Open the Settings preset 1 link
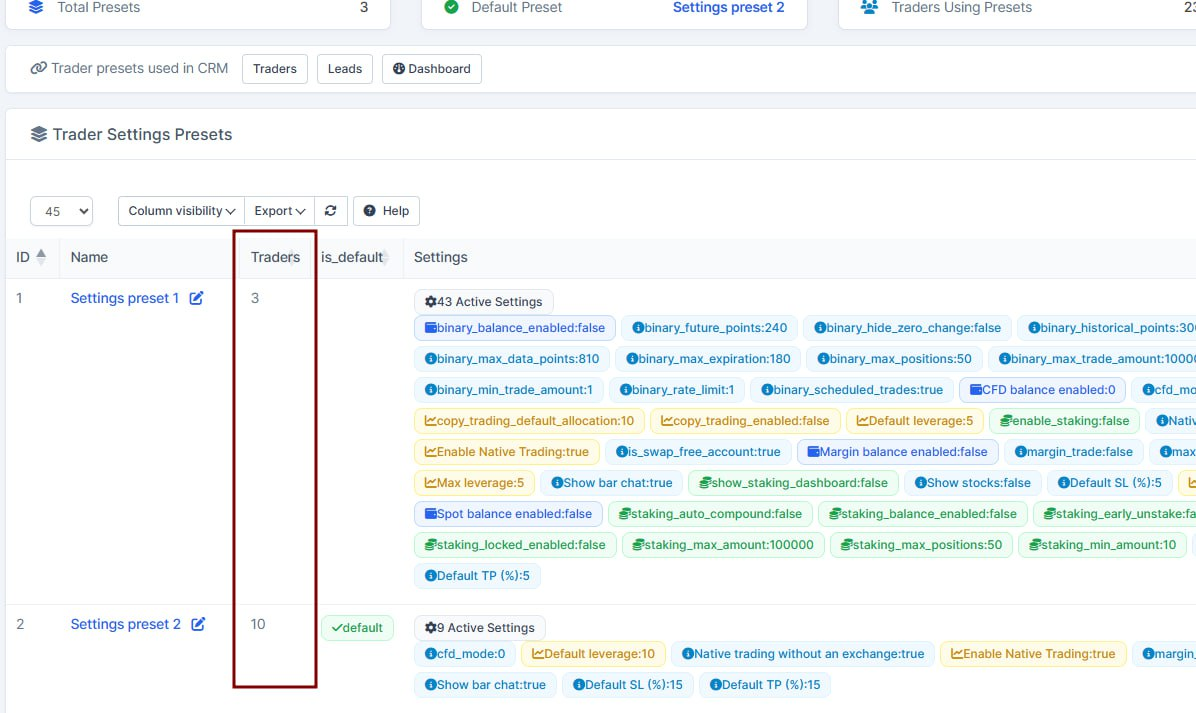This screenshot has height=713, width=1196. coord(125,298)
